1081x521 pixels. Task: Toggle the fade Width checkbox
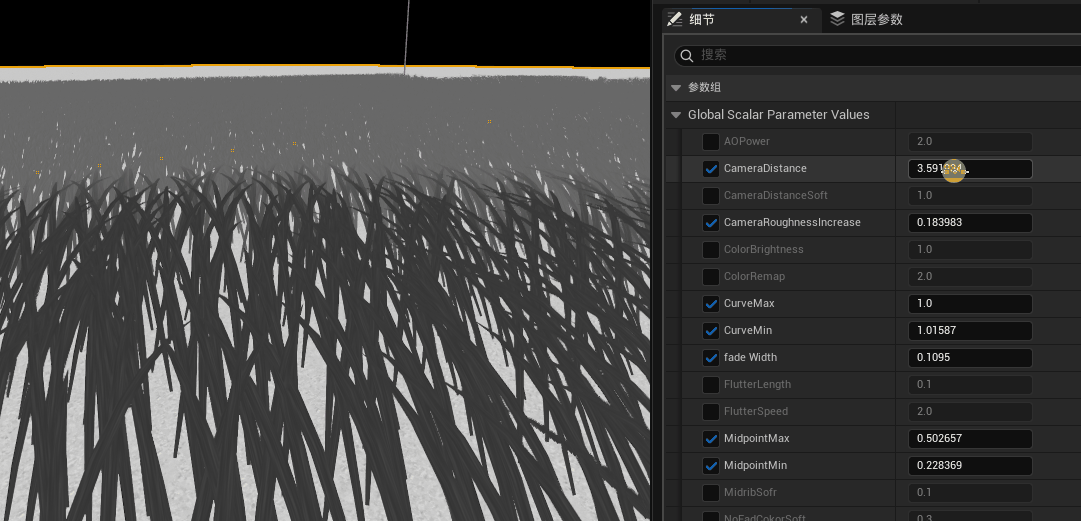pos(711,358)
